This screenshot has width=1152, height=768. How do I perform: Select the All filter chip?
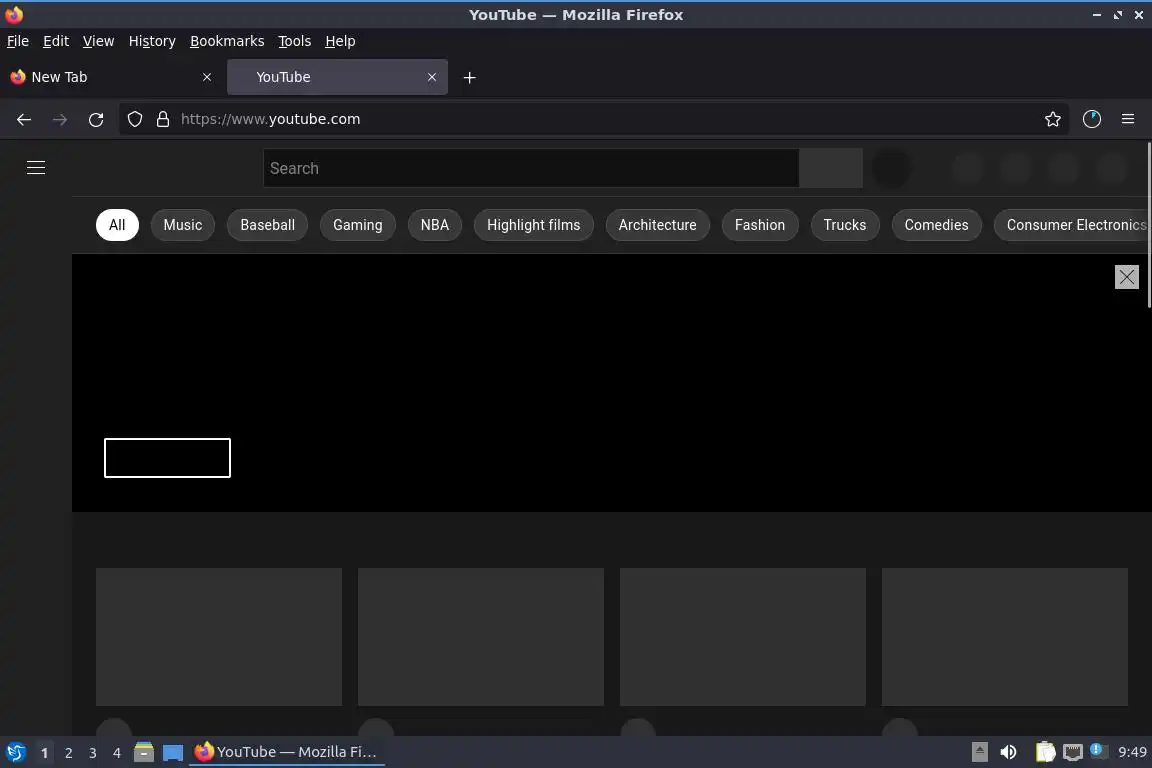pyautogui.click(x=117, y=225)
